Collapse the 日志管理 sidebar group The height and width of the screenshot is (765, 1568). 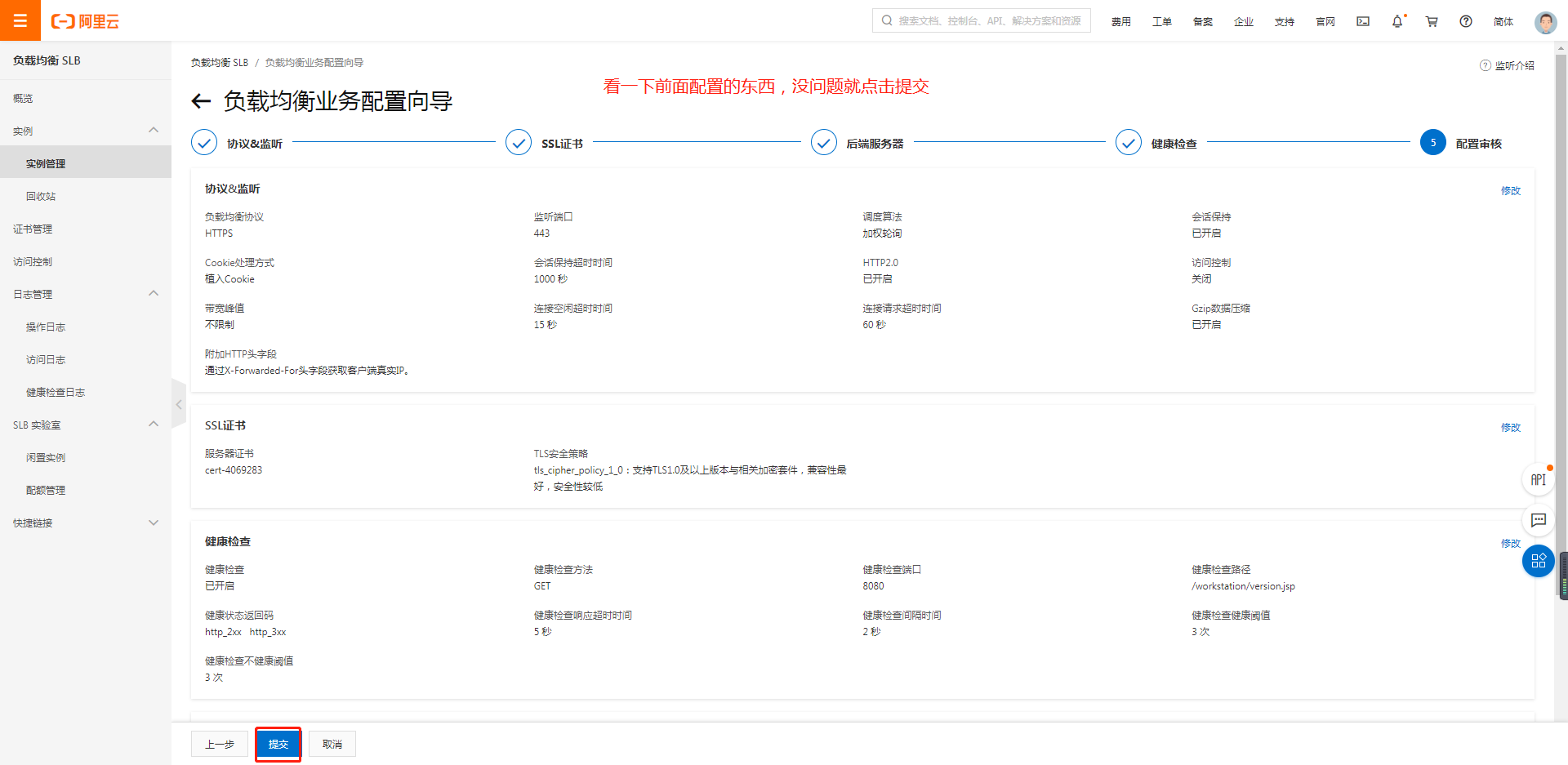pyautogui.click(x=154, y=294)
